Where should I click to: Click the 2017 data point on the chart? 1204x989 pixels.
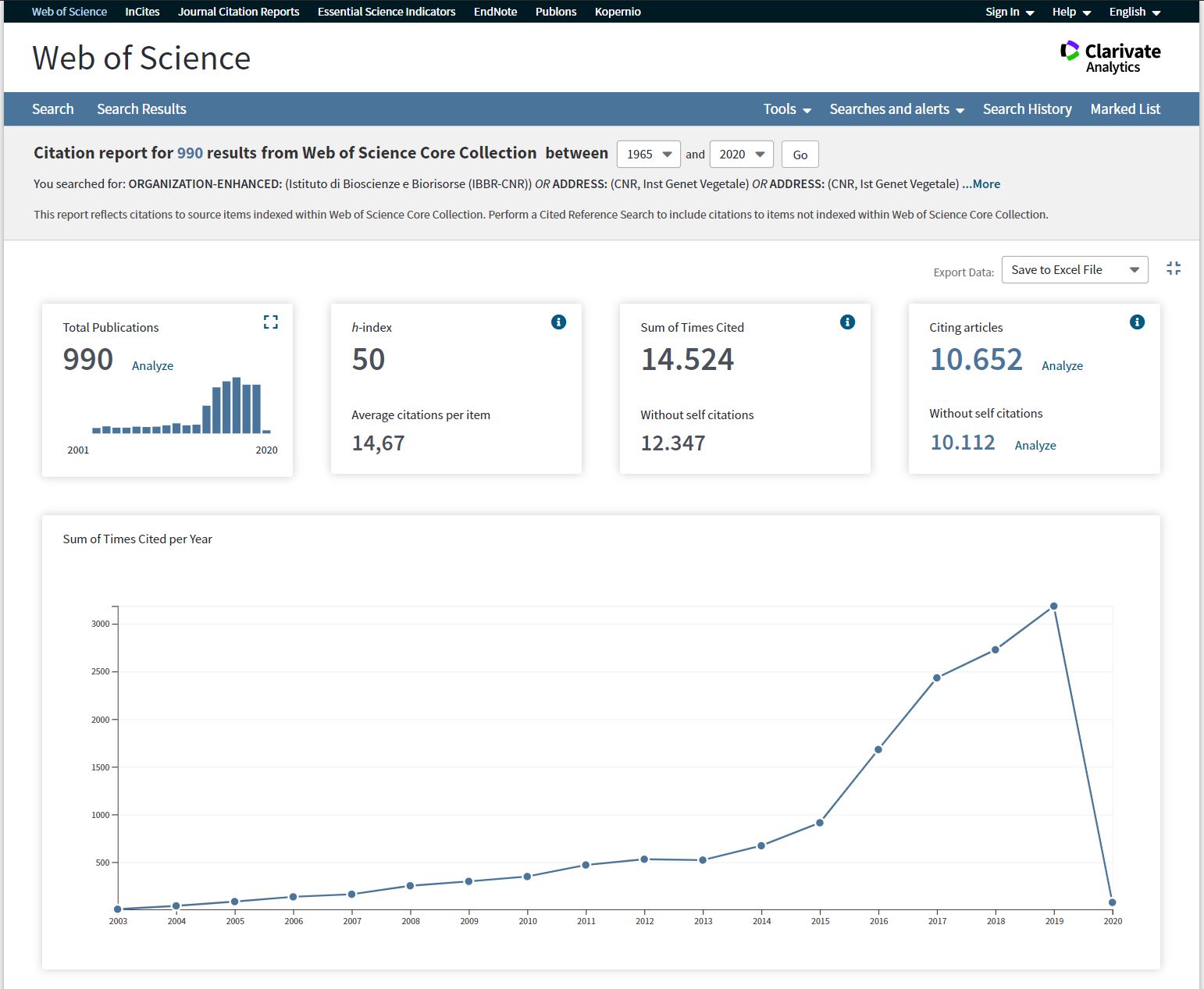coord(937,678)
